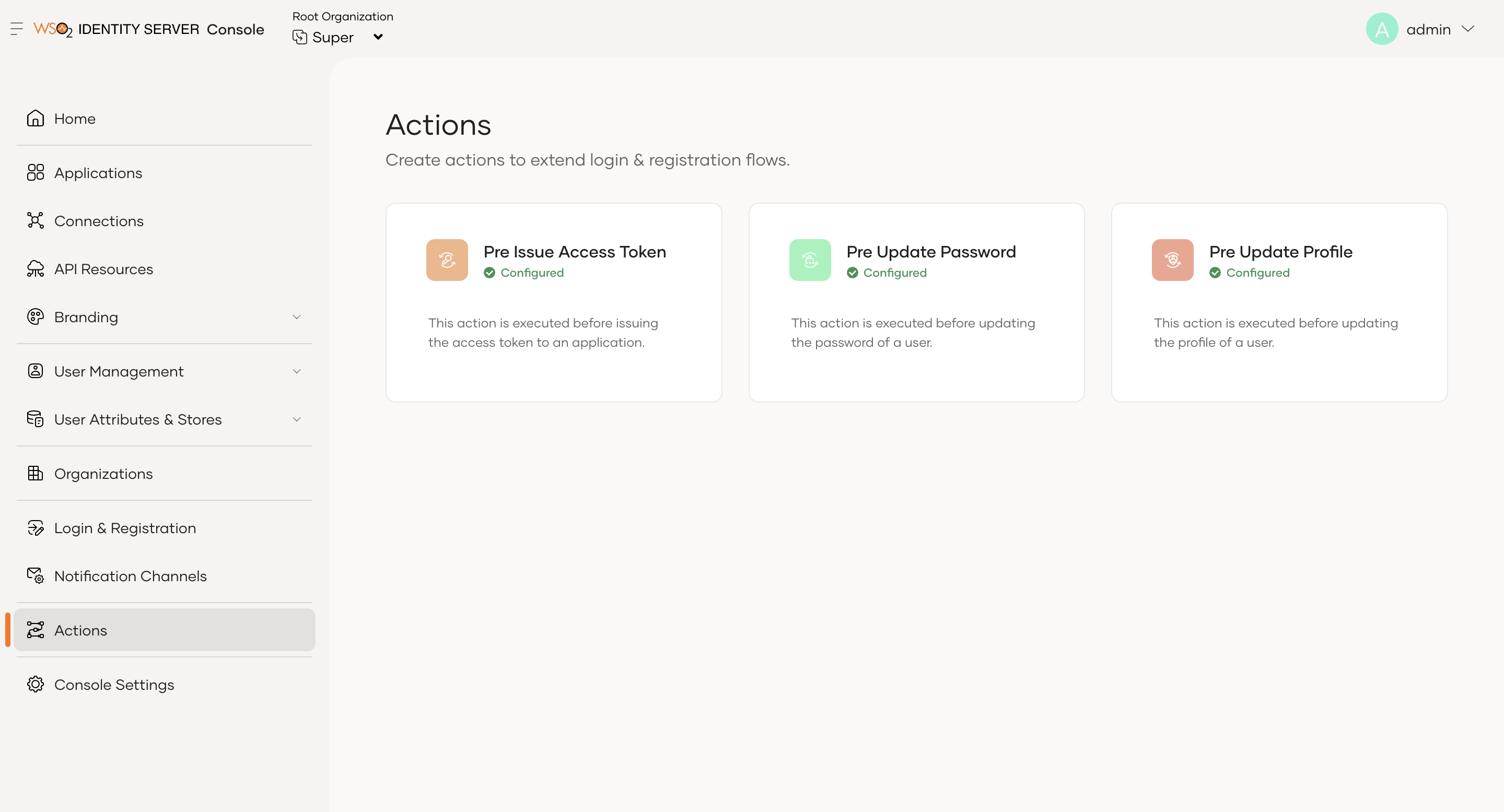Select Actions in the navigation menu
The height and width of the screenshot is (812, 1504).
(x=80, y=630)
